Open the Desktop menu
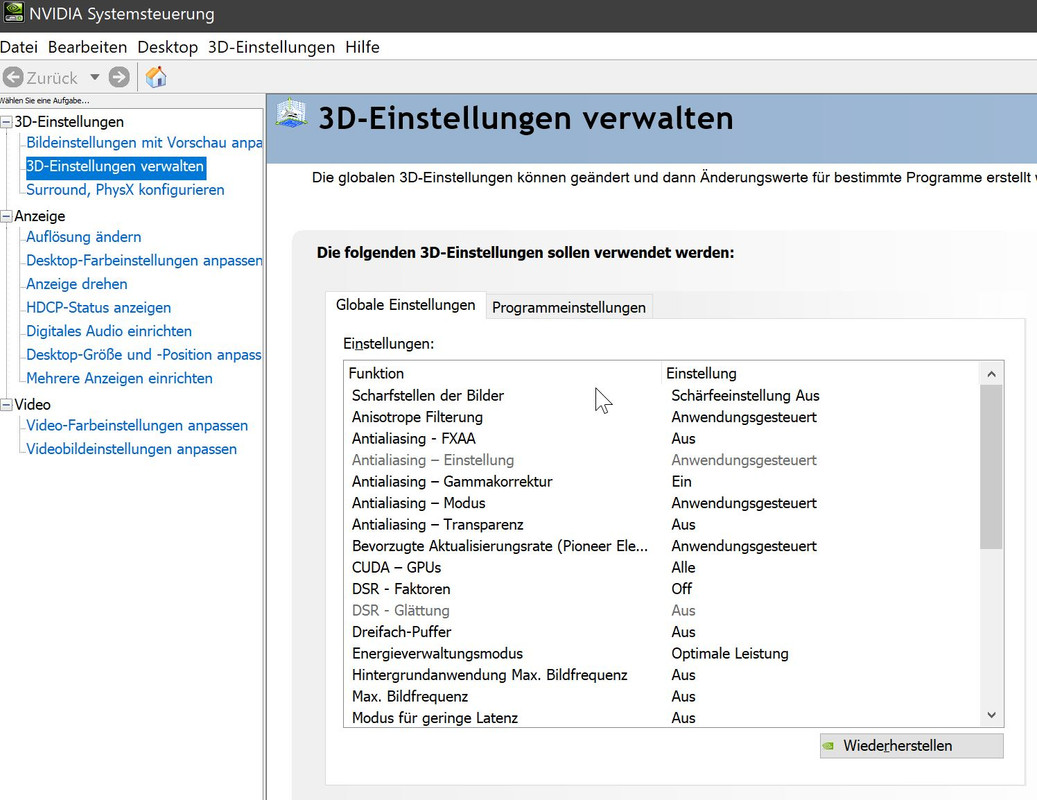Screen dimensions: 1037x800 [x=167, y=47]
